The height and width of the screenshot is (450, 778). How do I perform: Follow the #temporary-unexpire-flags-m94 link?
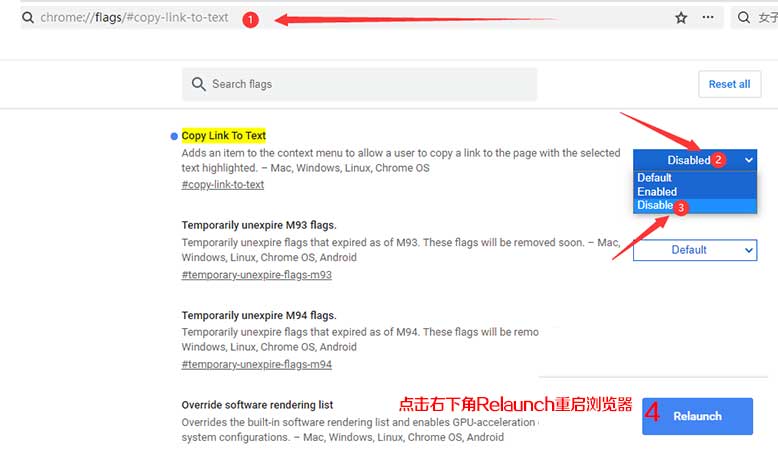coord(257,364)
